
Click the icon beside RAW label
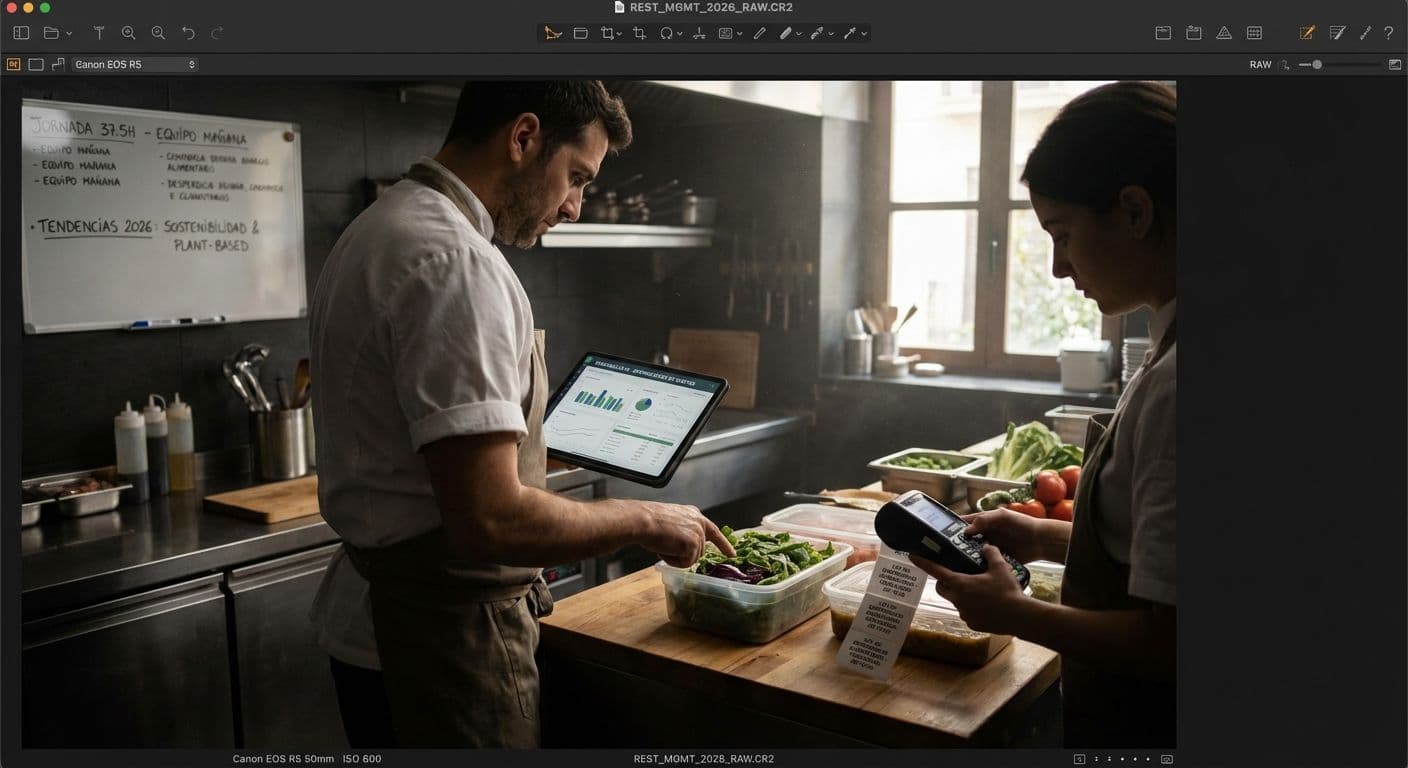click(x=1285, y=65)
